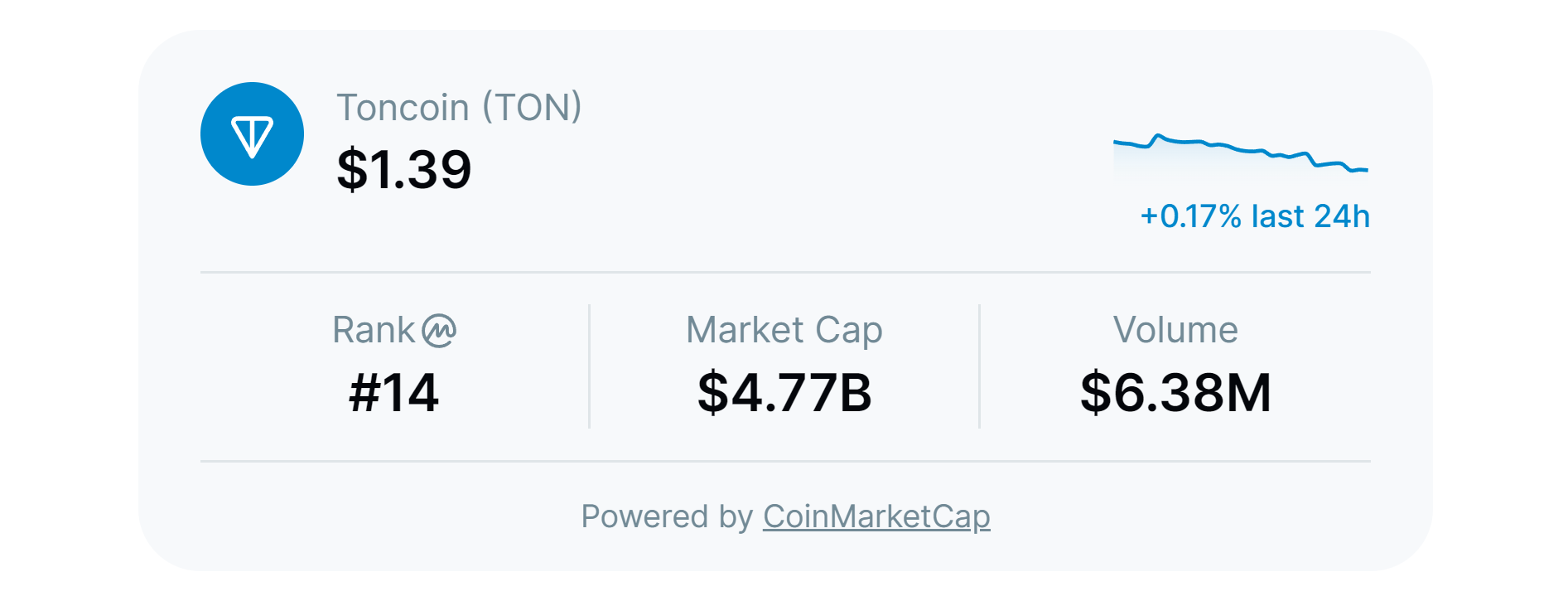Screen dimensions: 1568x601
Task: Click the CoinMarketCap icon beside Rank
Action: 439,331
